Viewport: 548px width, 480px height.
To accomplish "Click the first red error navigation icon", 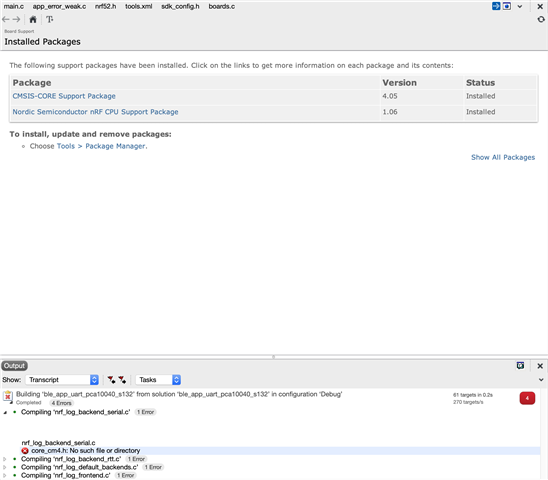I will (x=111, y=380).
